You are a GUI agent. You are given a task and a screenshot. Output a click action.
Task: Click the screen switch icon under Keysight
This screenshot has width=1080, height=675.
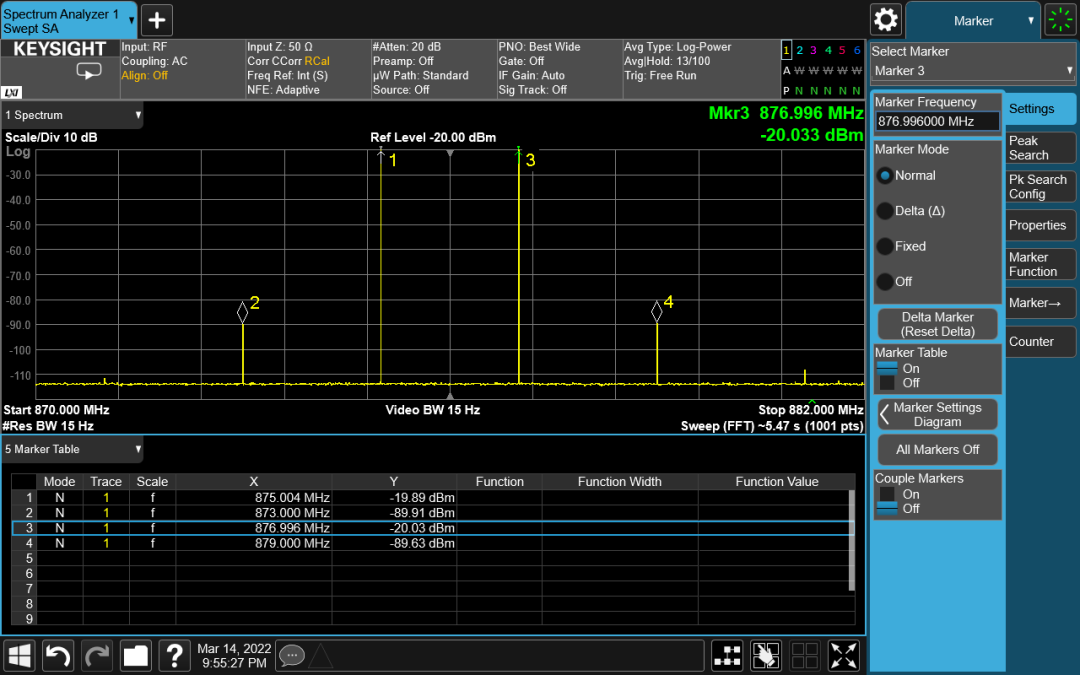click(89, 71)
